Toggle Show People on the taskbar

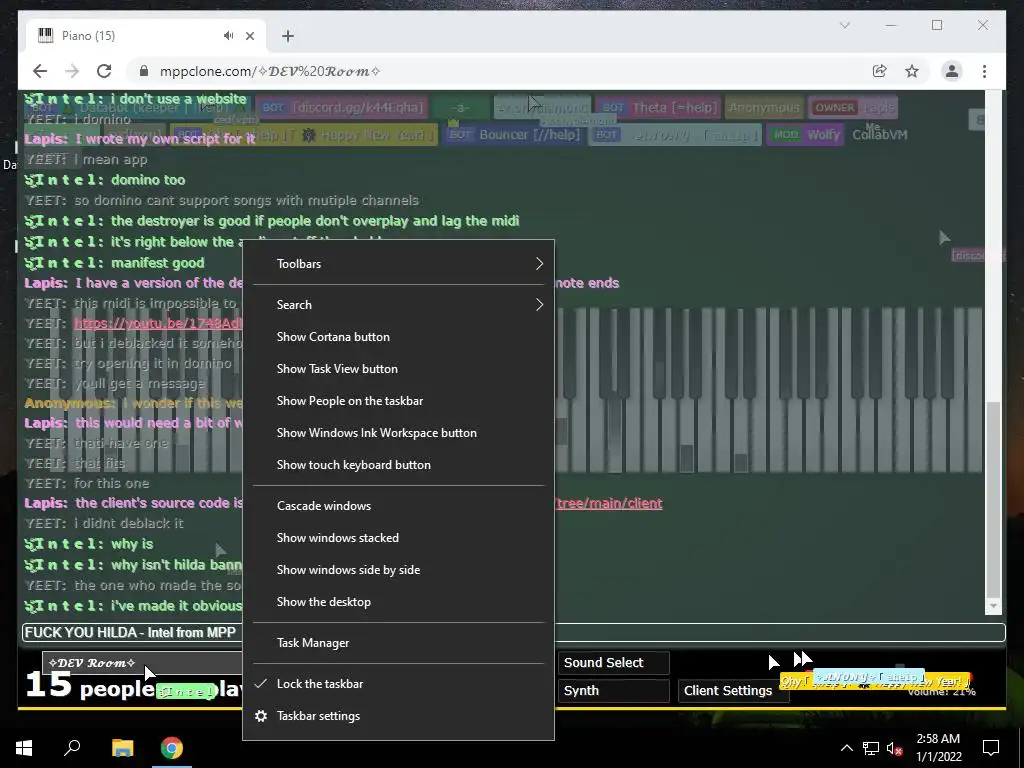398,401
